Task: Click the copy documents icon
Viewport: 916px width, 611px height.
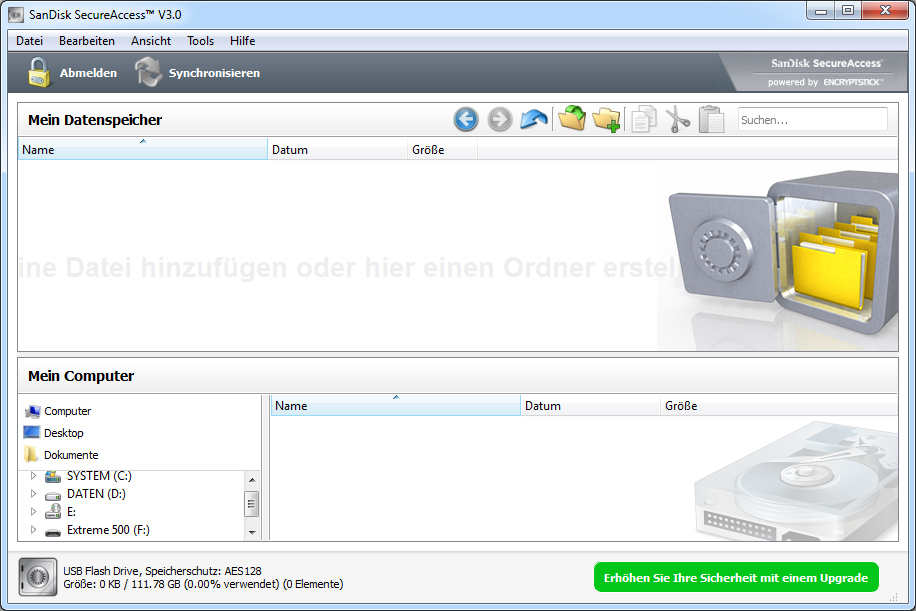Action: [644, 119]
